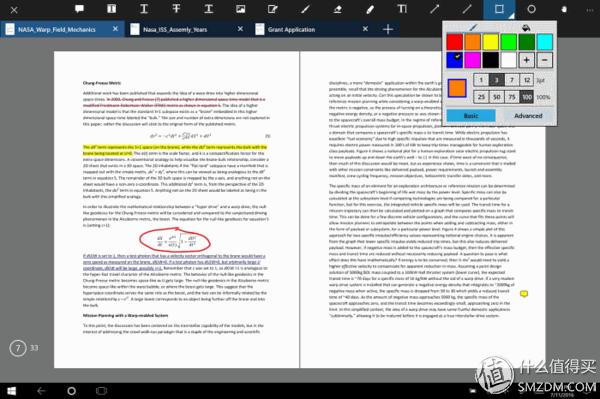
Task: Set stroke thickness to 12 pt
Action: click(x=527, y=80)
